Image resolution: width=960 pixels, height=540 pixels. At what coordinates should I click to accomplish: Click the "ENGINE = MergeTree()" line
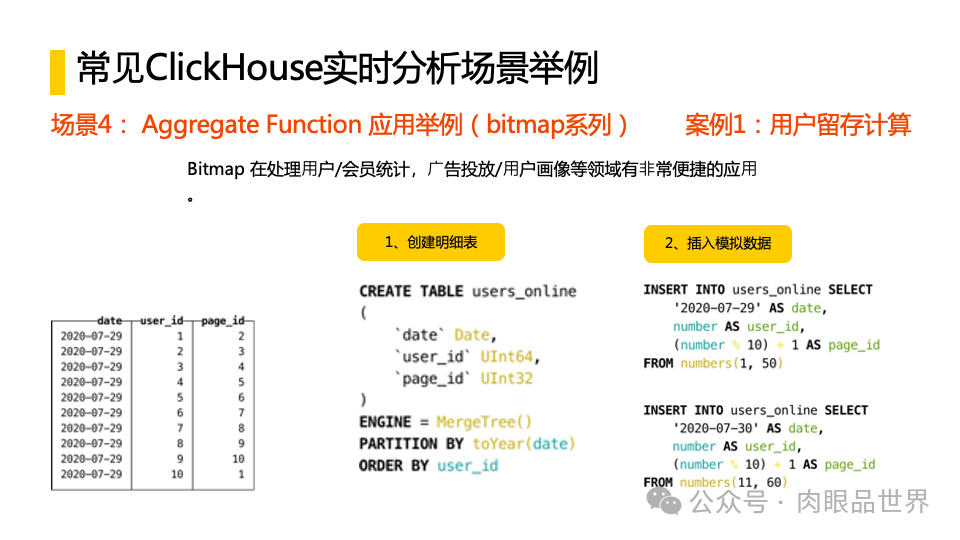pos(445,422)
